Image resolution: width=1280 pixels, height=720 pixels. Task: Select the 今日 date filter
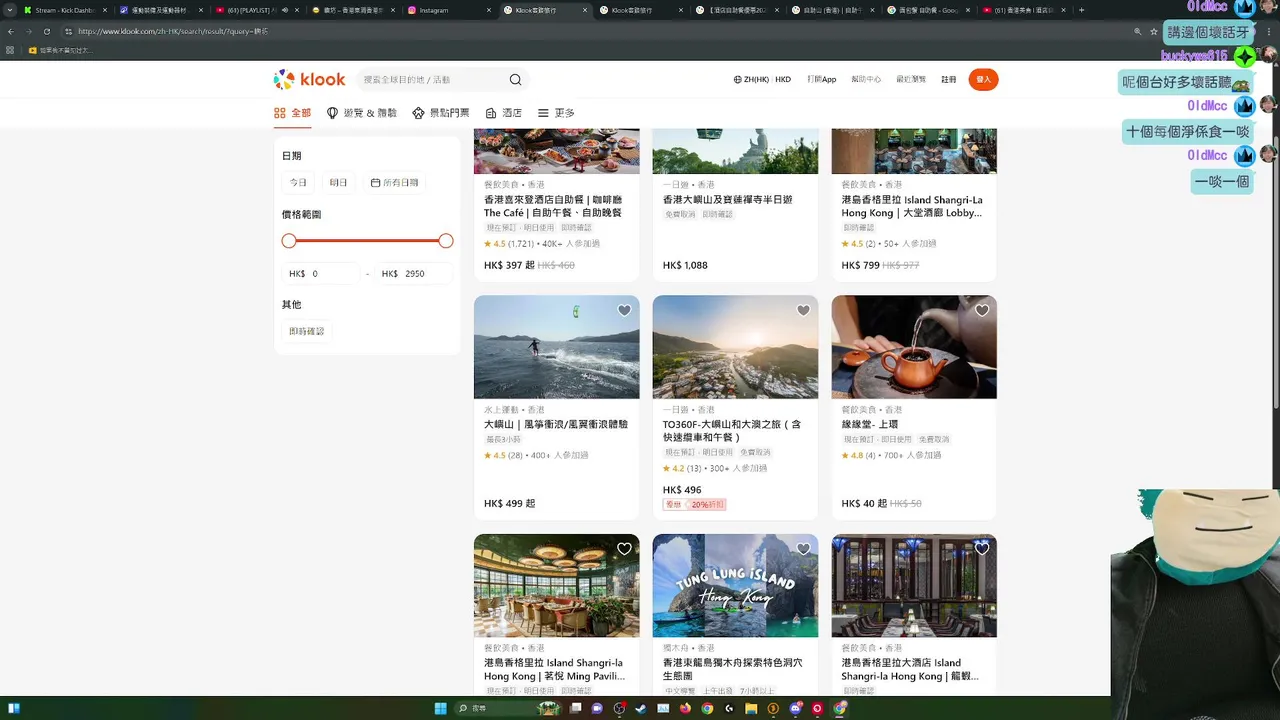point(298,183)
